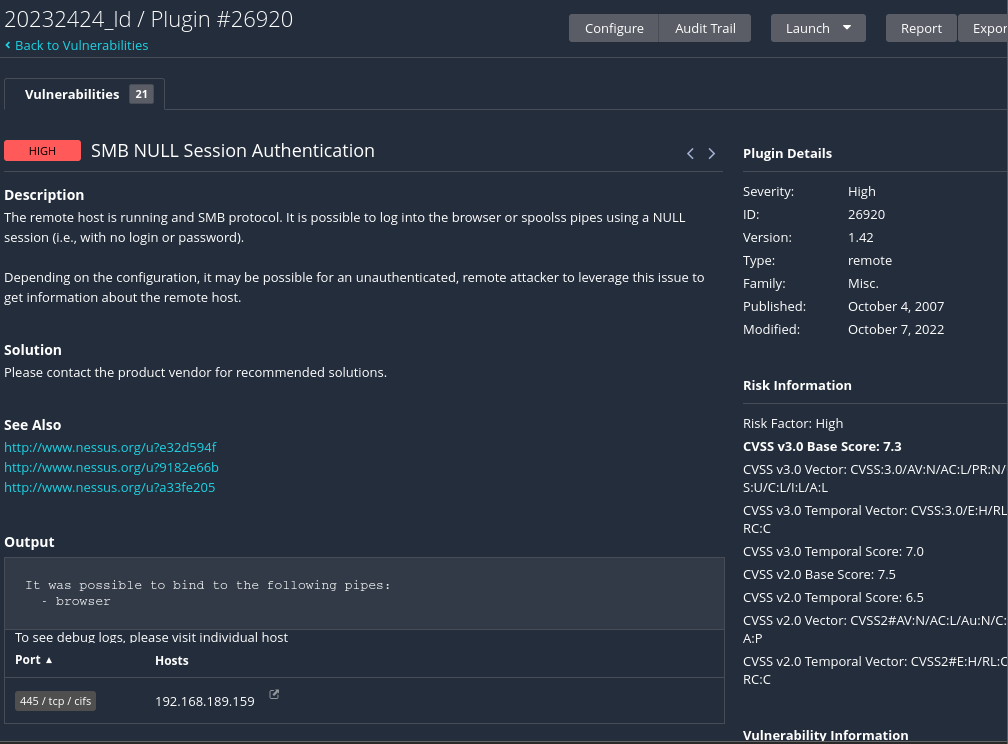Click the plugin output pipes text box

click(363, 593)
